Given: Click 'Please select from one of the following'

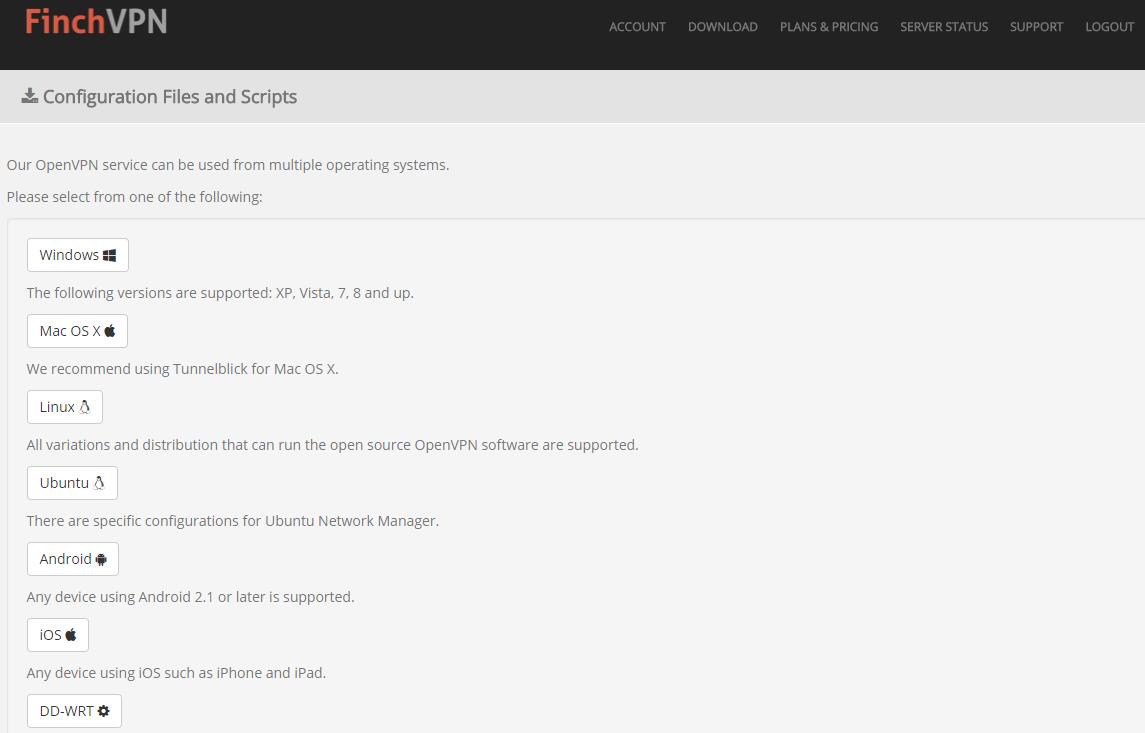Looking at the screenshot, I should pos(134,197).
